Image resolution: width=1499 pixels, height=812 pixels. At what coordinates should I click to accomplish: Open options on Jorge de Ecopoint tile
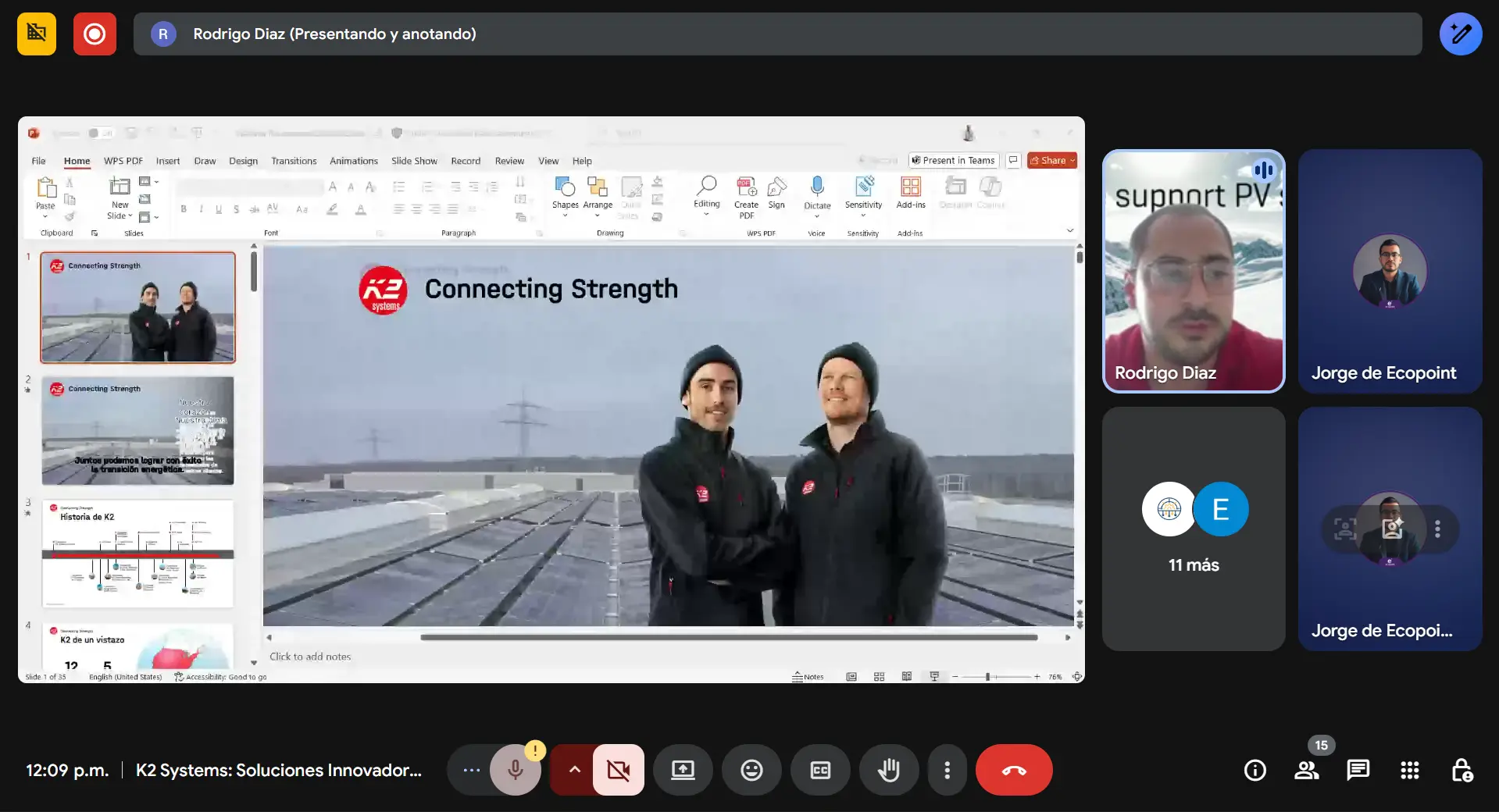[1437, 529]
